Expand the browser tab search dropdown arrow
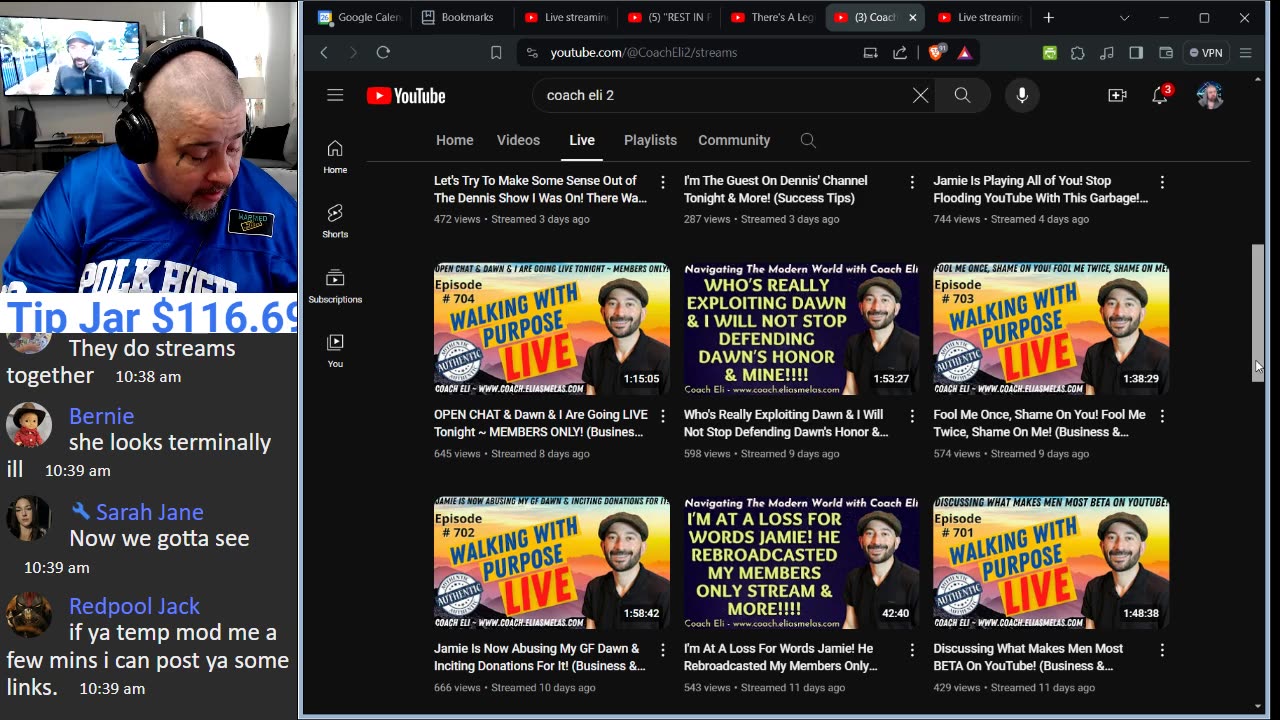 1124,18
